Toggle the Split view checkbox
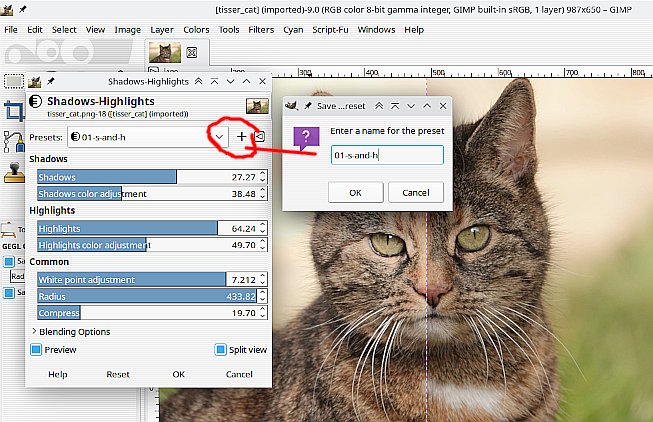 click(220, 350)
